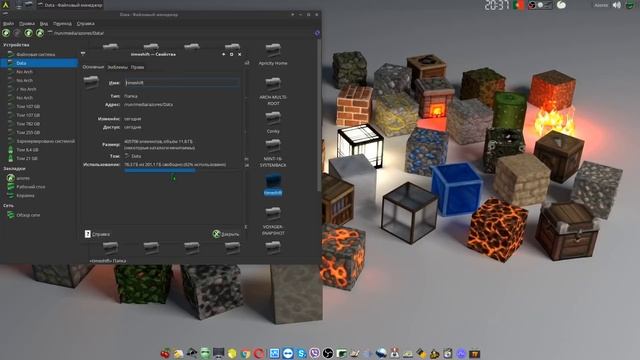Open the Вид menu
Image resolution: width=640 pixels, height=360 pixels.
click(x=44, y=24)
